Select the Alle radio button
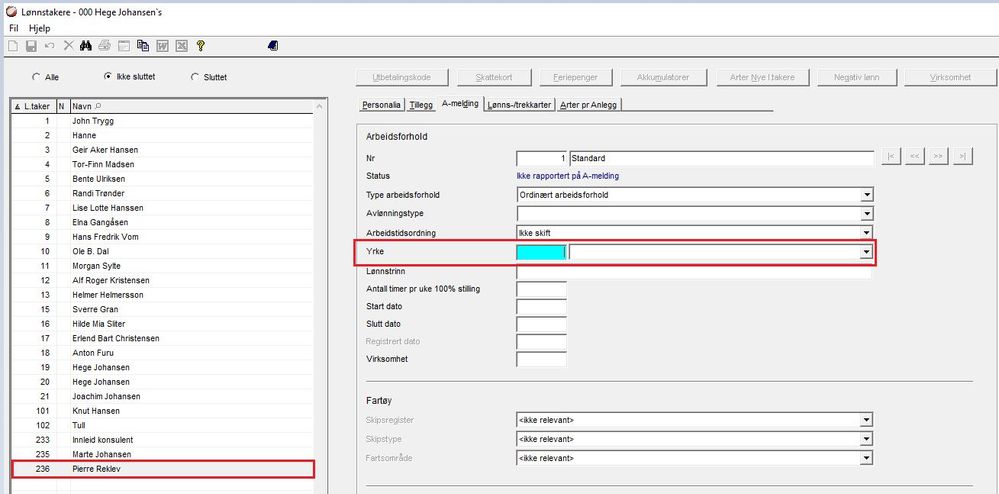 click(x=37, y=77)
